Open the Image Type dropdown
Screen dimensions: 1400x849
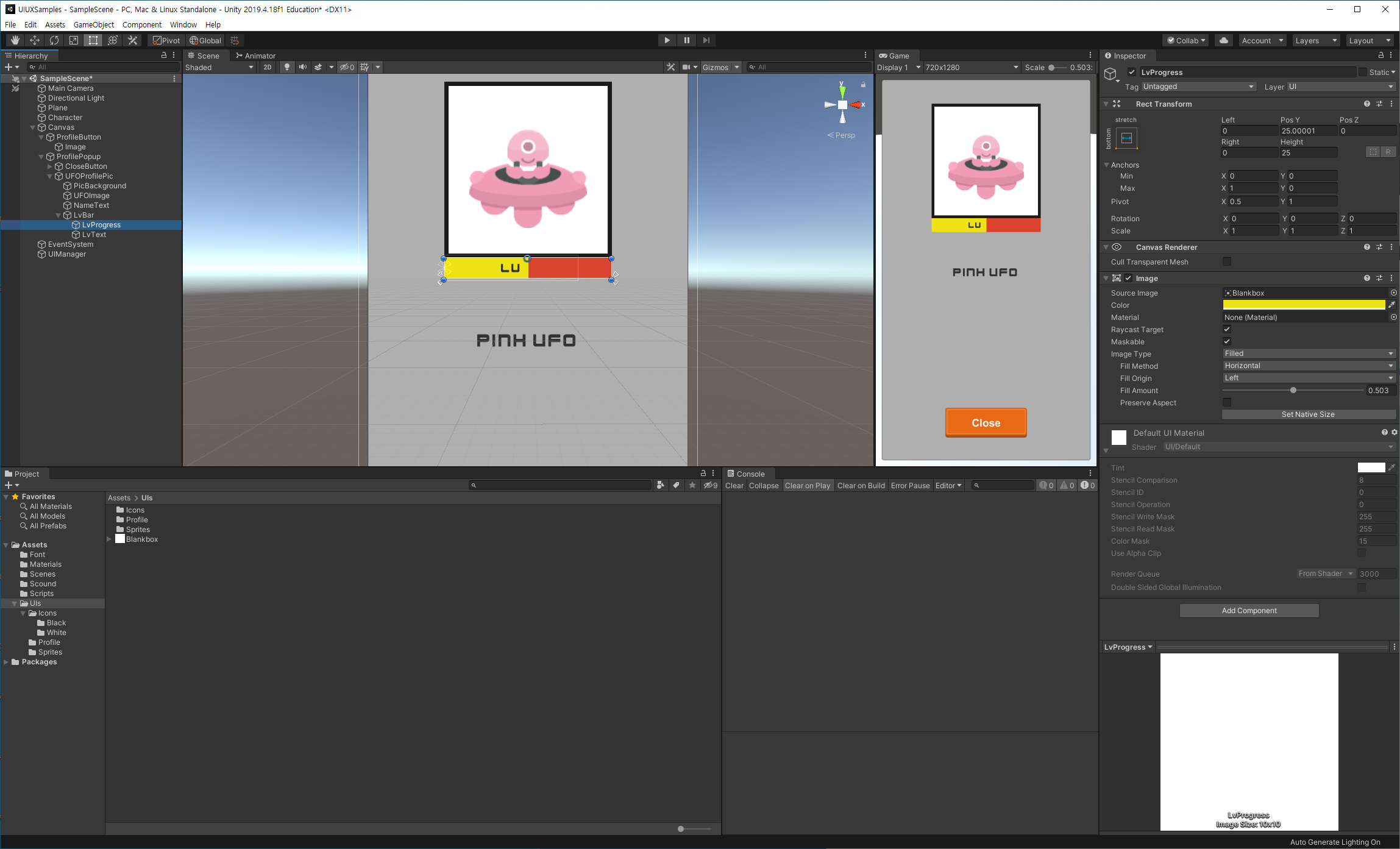pyautogui.click(x=1308, y=353)
